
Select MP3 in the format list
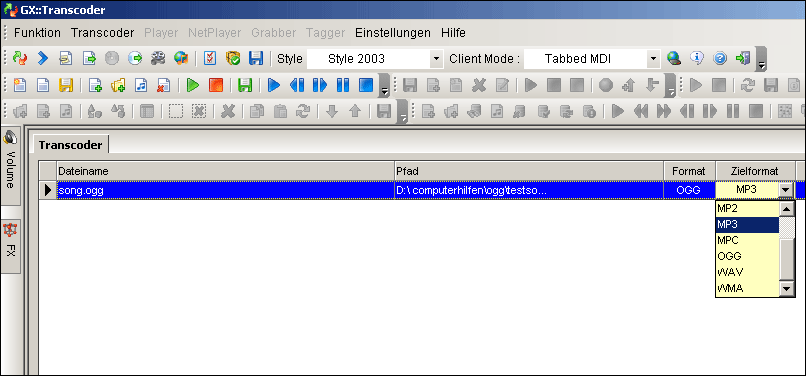(x=747, y=224)
